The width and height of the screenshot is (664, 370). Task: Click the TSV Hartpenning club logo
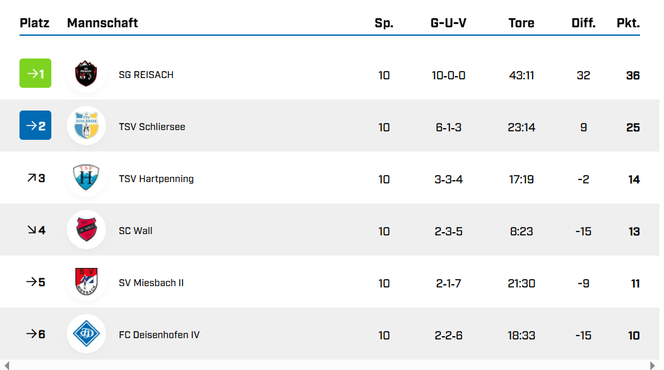(x=86, y=178)
